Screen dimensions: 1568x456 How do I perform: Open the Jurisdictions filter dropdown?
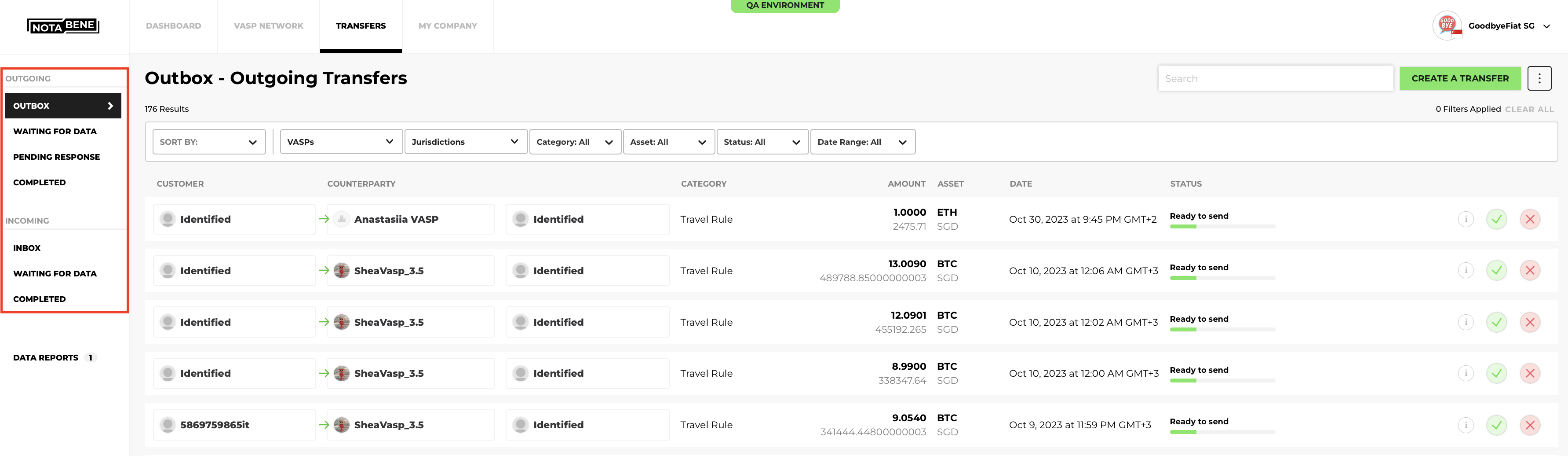click(x=466, y=141)
